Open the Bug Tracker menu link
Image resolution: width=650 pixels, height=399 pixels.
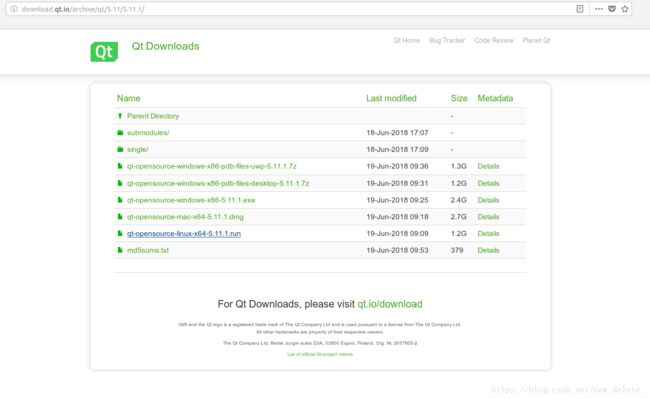pos(447,40)
